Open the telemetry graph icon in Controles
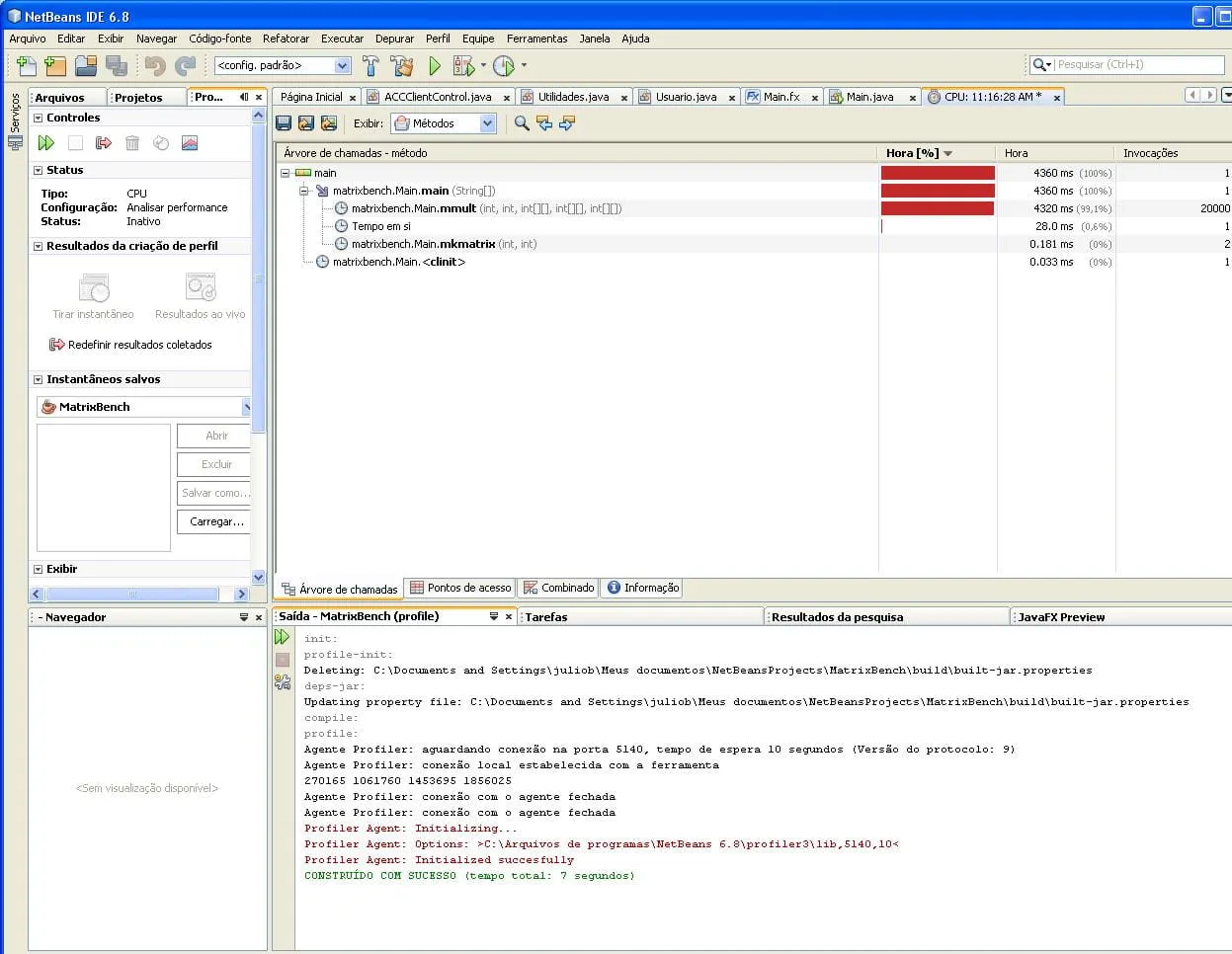Screen dimensions: 1232x954 coord(190,143)
